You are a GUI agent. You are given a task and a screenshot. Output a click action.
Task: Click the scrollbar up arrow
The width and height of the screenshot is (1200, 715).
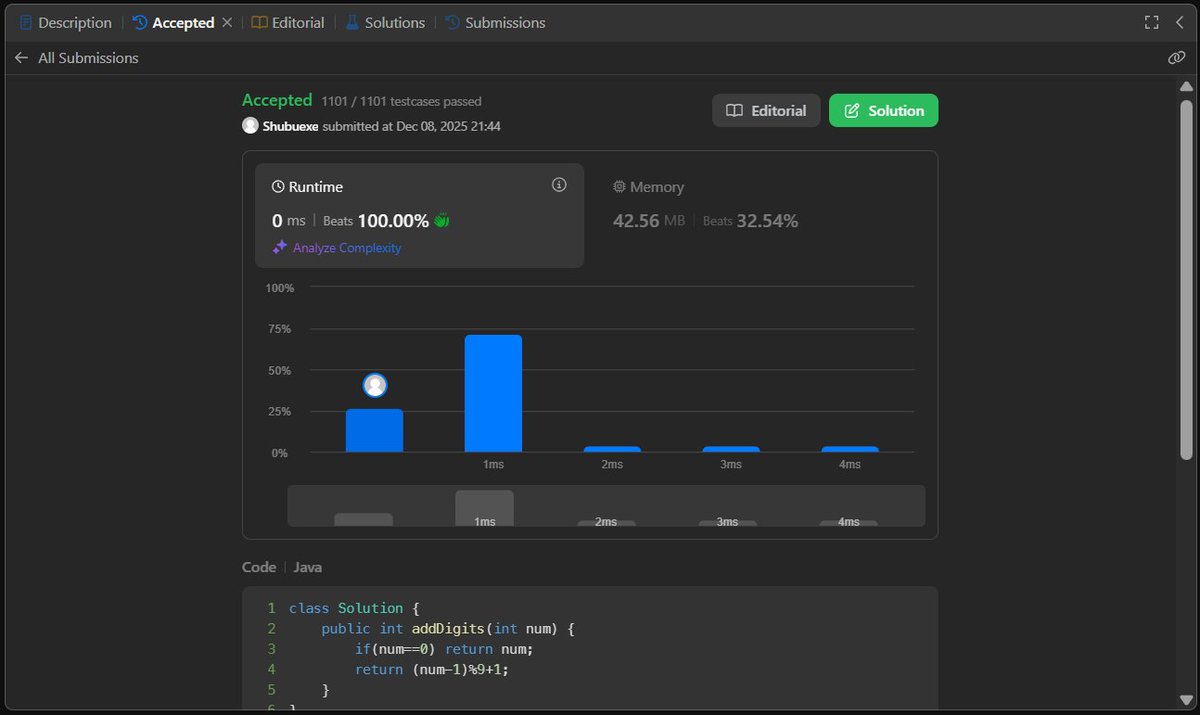click(x=1186, y=86)
